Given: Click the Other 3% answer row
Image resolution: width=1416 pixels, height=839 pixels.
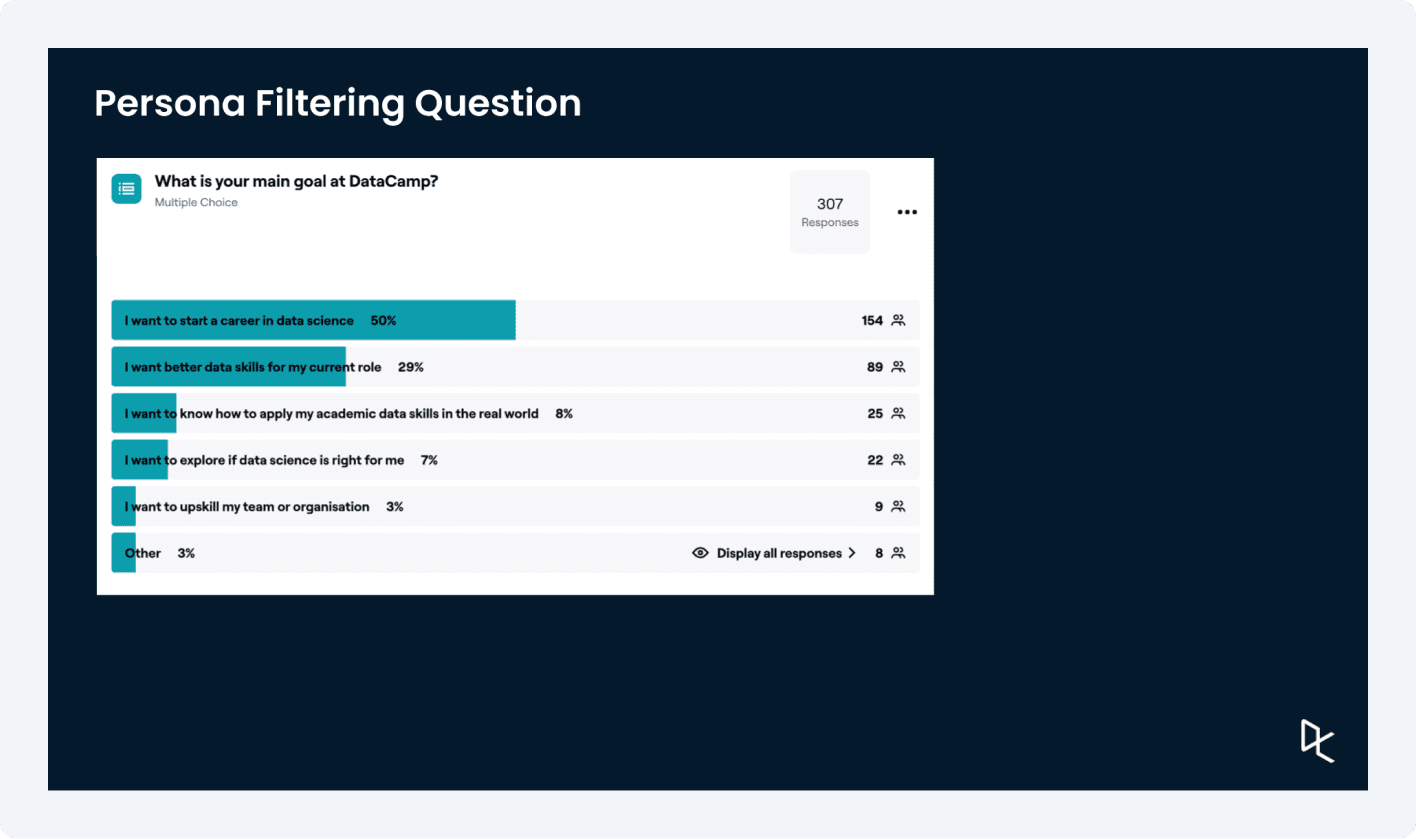Looking at the screenshot, I should pyautogui.click(x=515, y=553).
